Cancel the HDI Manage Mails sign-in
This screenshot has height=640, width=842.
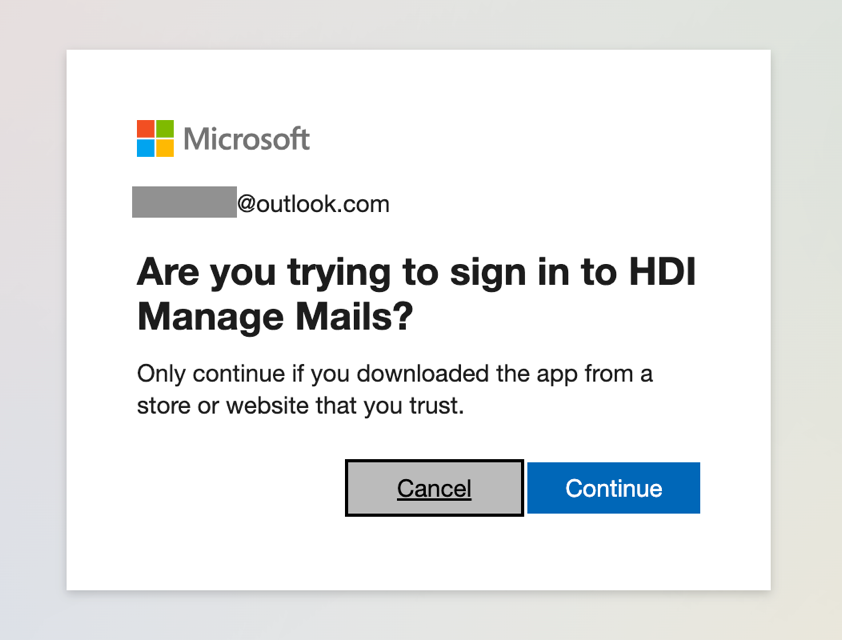coord(434,488)
